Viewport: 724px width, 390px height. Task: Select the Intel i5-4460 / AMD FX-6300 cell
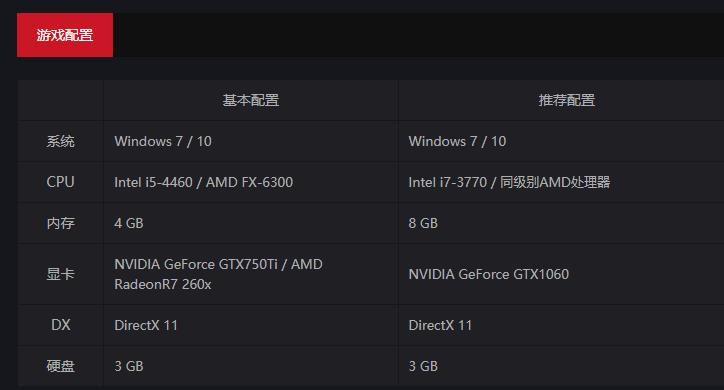250,182
